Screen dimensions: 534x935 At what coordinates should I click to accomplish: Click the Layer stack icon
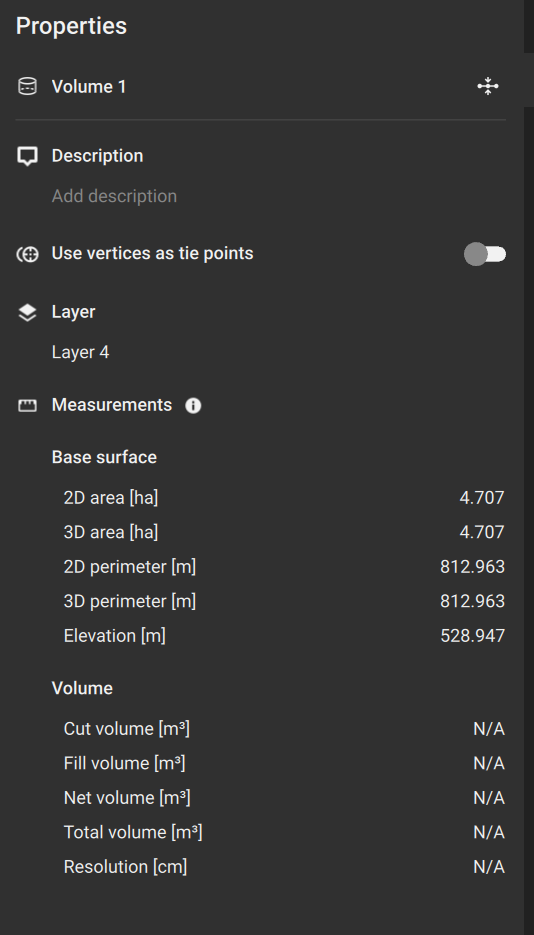27,312
